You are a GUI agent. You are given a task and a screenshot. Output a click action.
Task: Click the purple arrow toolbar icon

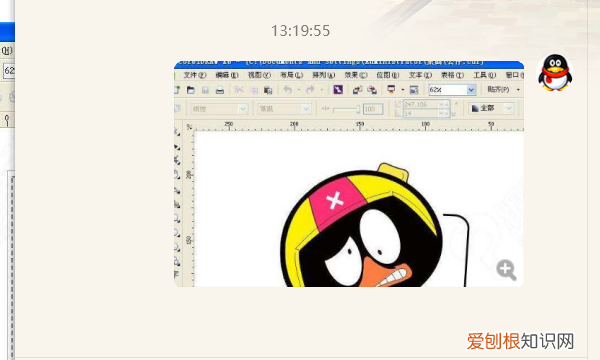(338, 90)
